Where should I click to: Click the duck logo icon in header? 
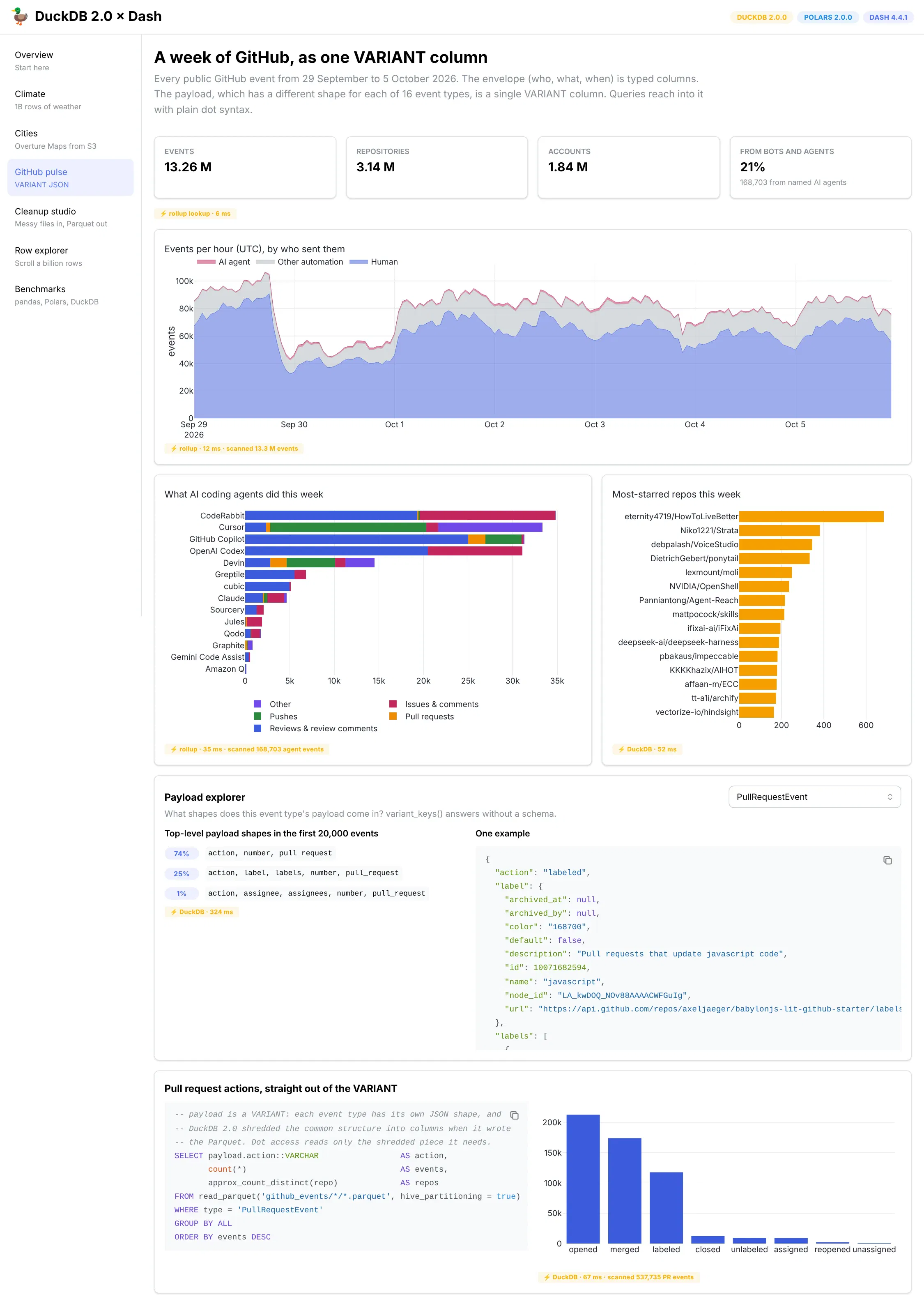(x=21, y=16)
